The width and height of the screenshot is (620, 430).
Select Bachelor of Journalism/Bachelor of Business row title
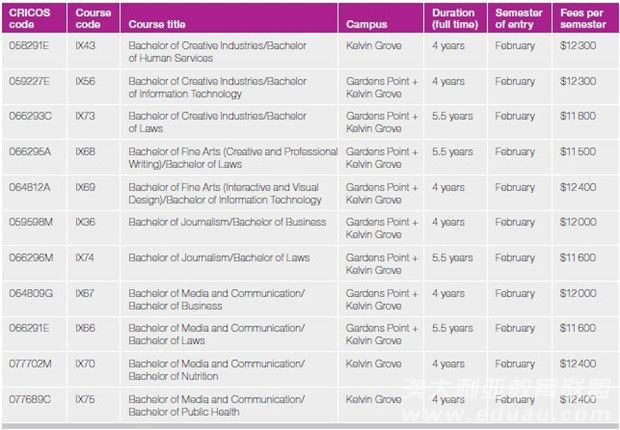tap(227, 222)
